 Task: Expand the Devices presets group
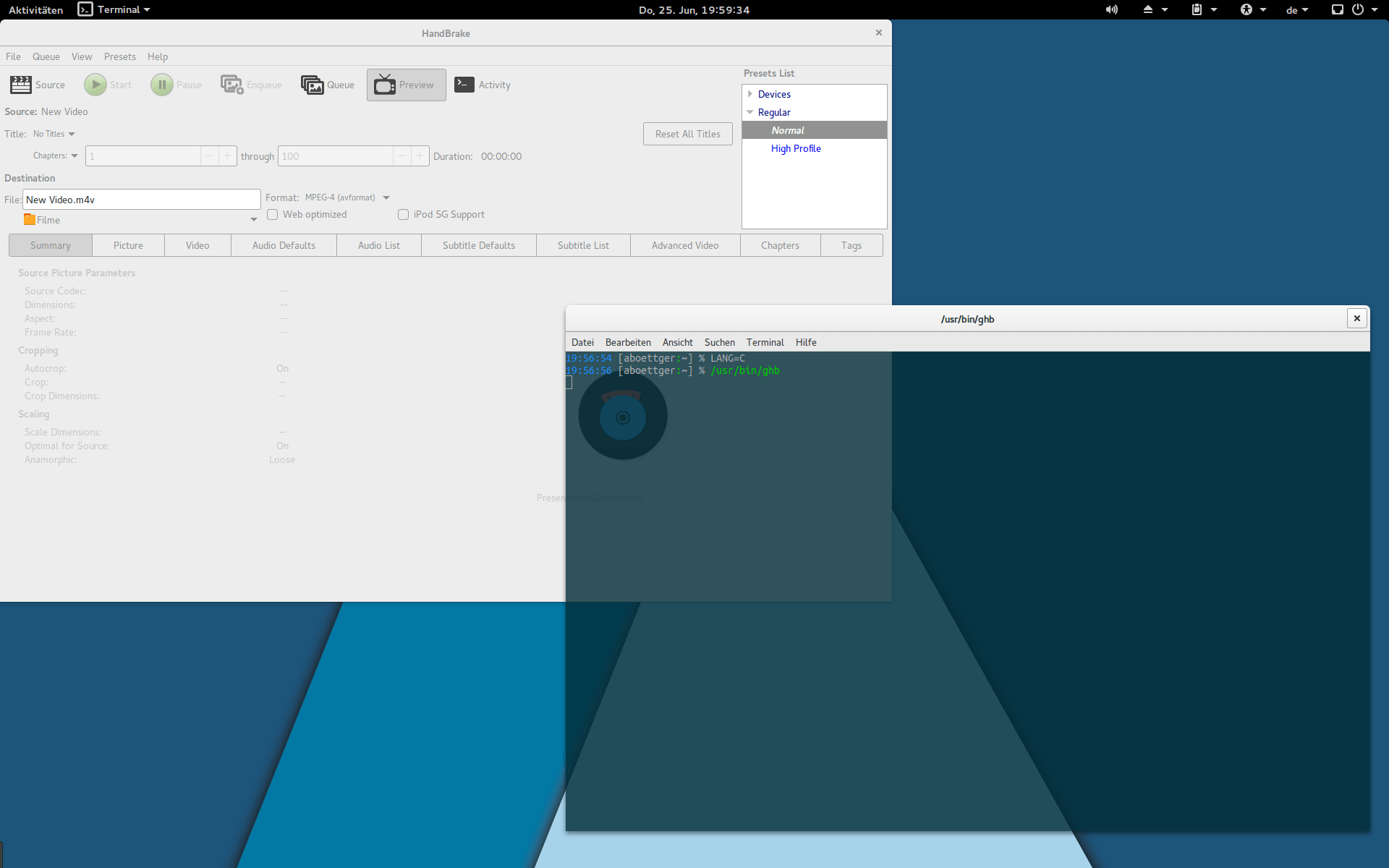click(750, 94)
